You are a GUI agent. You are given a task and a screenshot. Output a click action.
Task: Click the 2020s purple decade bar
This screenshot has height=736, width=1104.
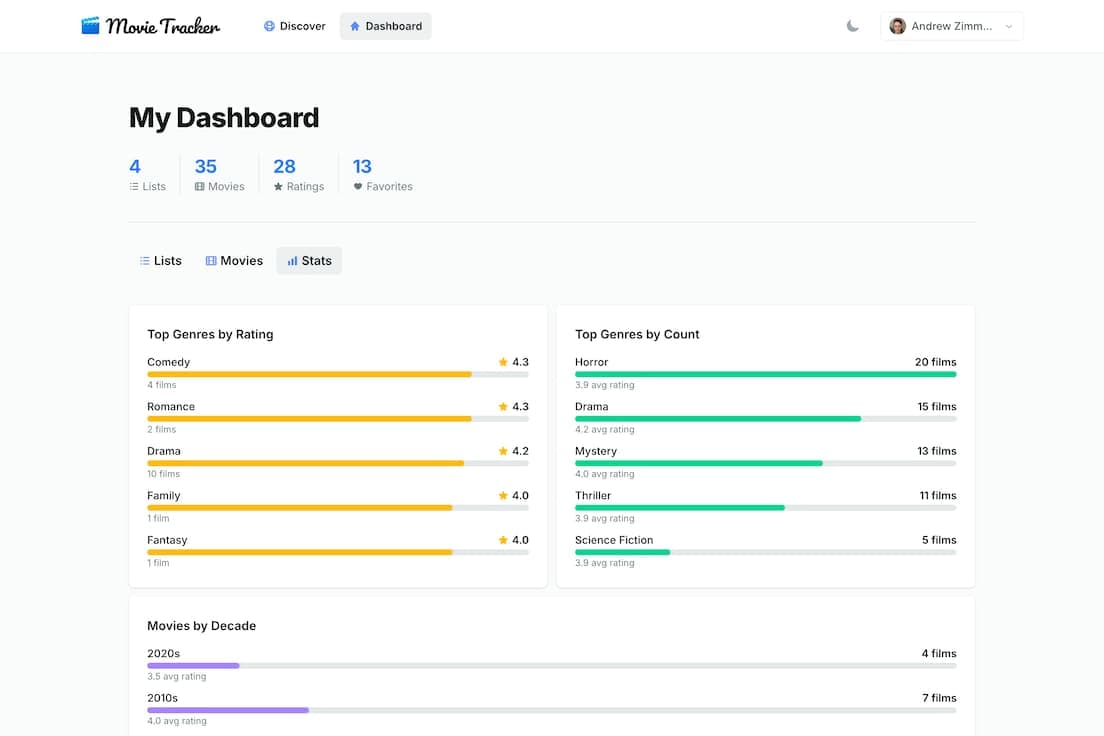(x=193, y=666)
